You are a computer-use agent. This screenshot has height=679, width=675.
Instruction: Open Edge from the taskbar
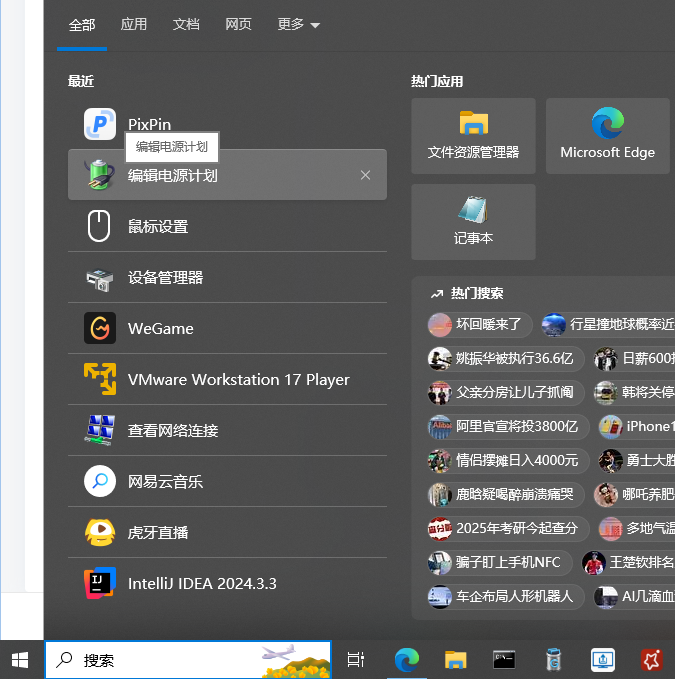407,660
